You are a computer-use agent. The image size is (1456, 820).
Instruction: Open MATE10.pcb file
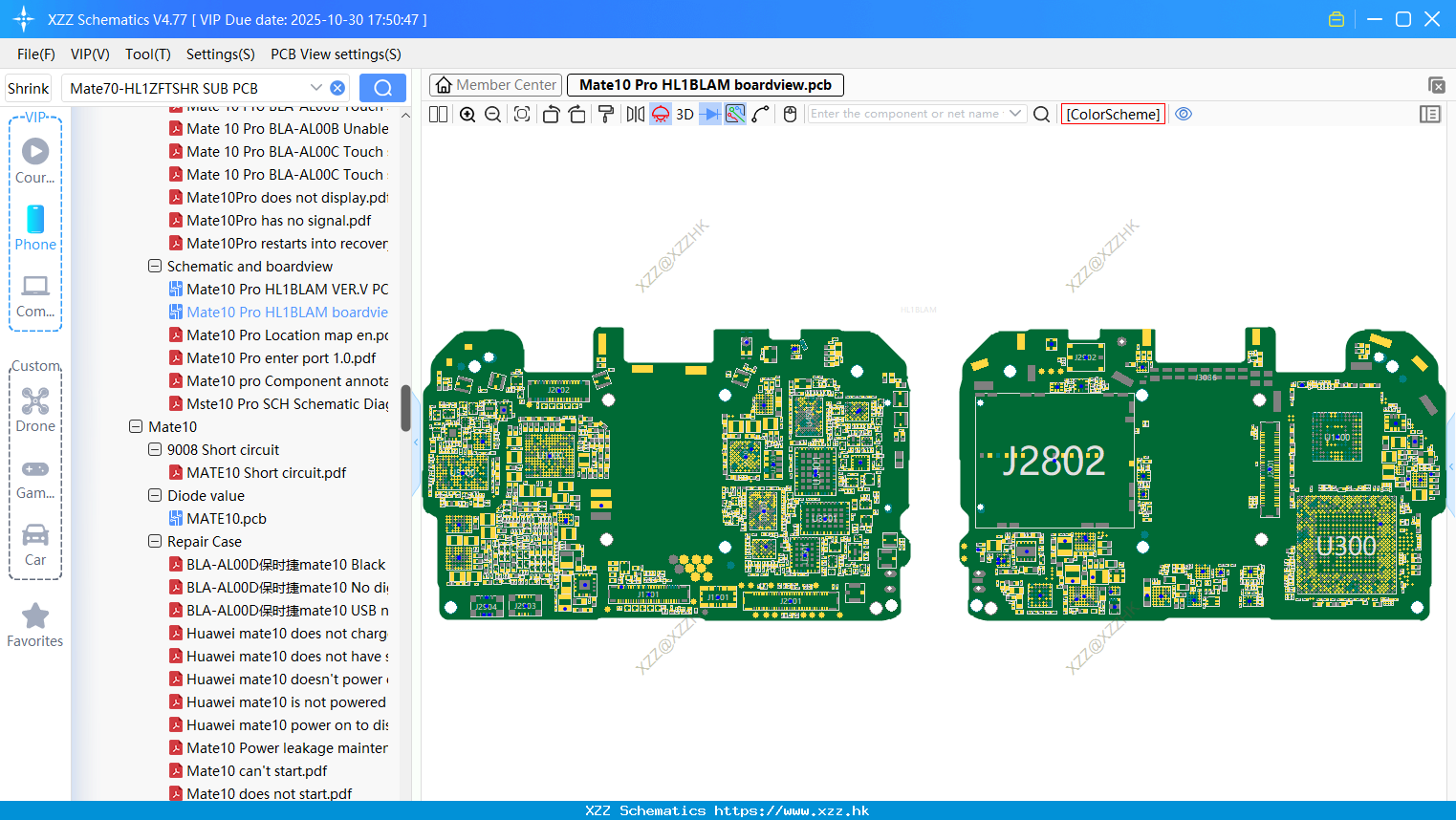pyautogui.click(x=227, y=518)
